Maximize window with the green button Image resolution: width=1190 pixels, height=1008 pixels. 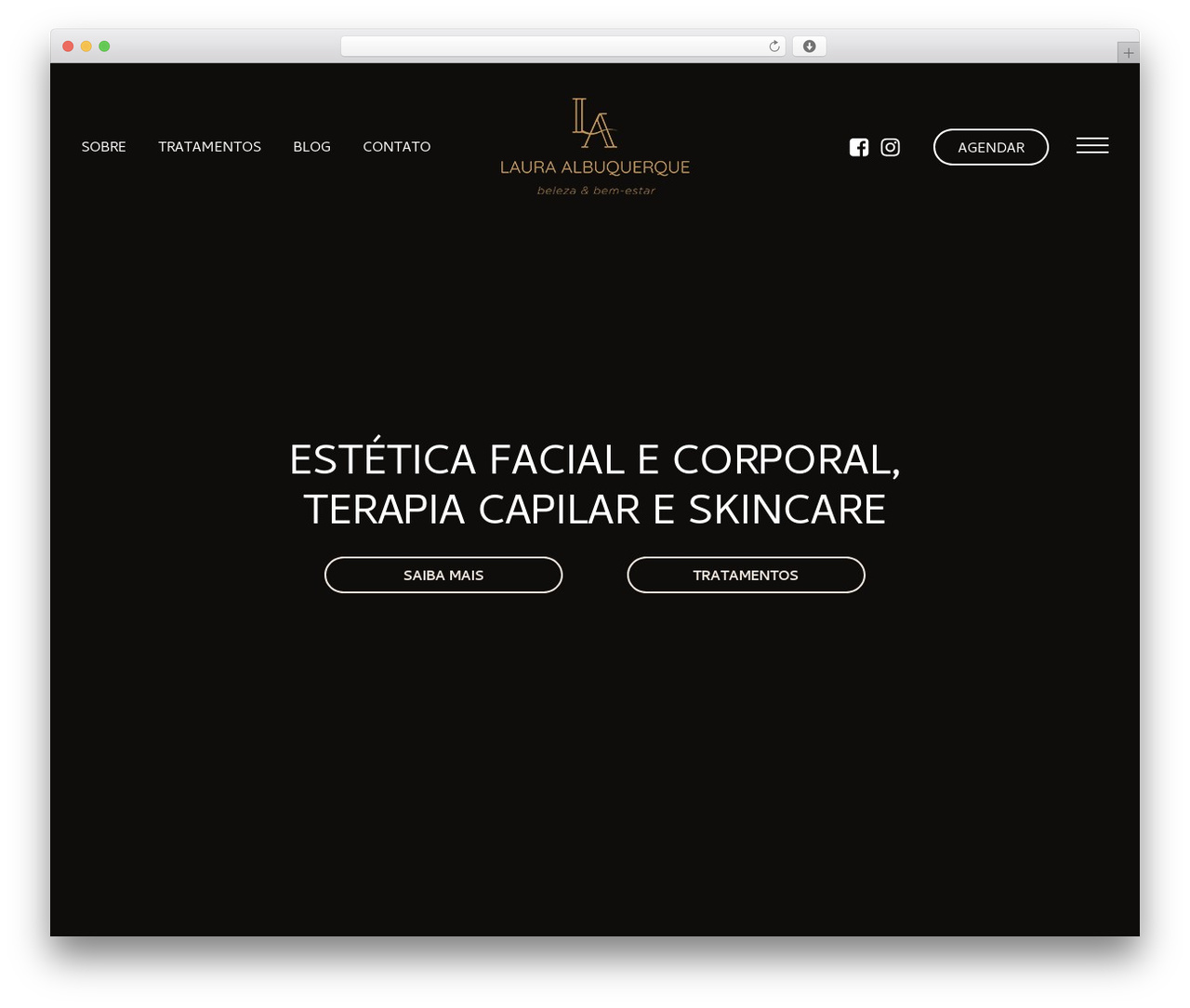104,46
